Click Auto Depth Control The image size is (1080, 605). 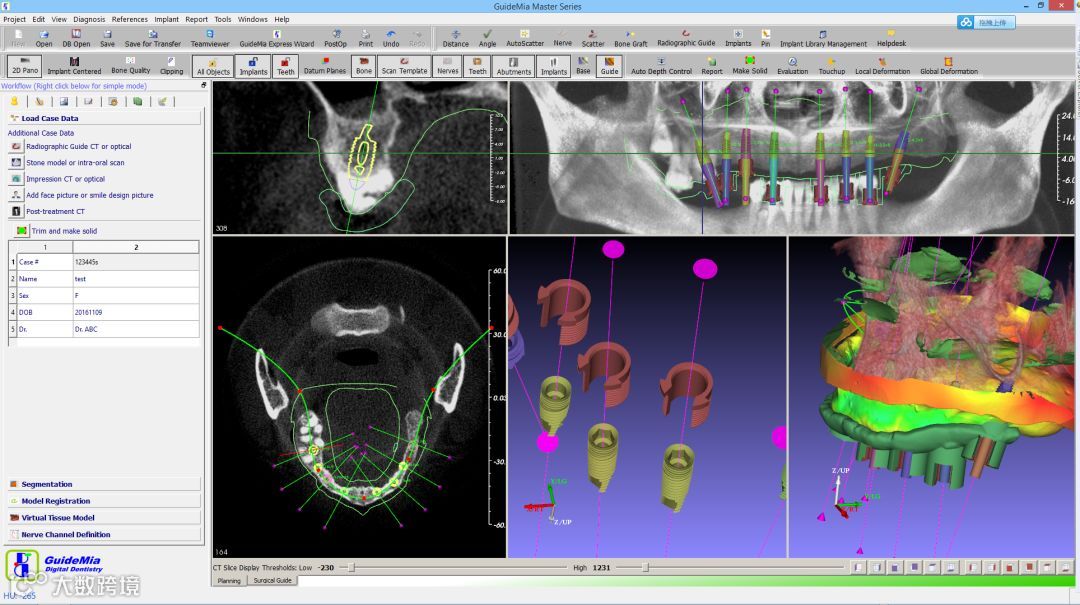(x=661, y=66)
